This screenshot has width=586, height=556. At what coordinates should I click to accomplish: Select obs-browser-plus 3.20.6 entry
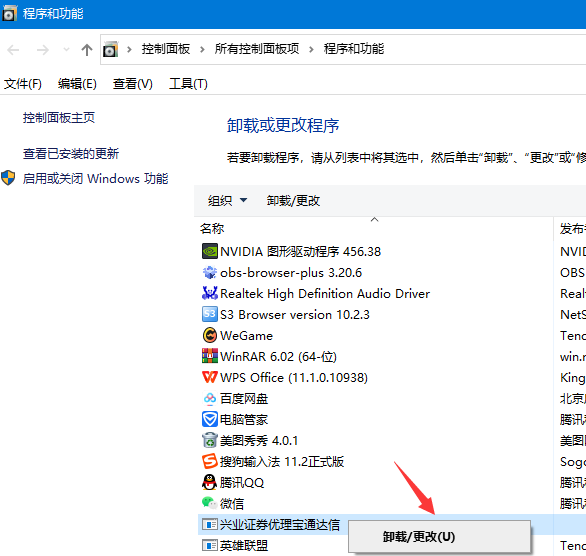click(291, 272)
